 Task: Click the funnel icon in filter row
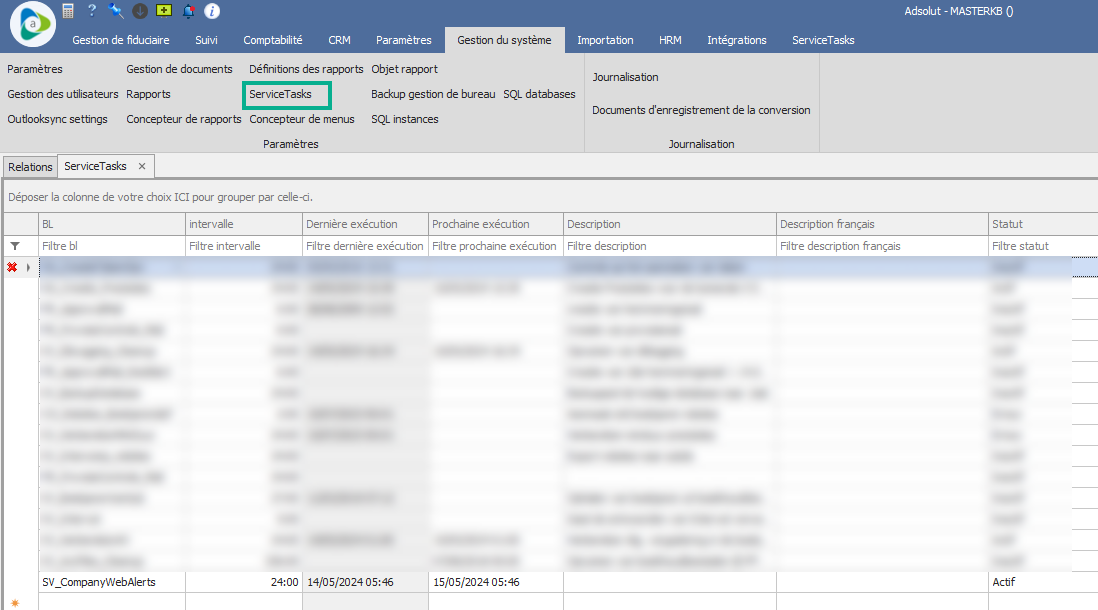pos(15,246)
